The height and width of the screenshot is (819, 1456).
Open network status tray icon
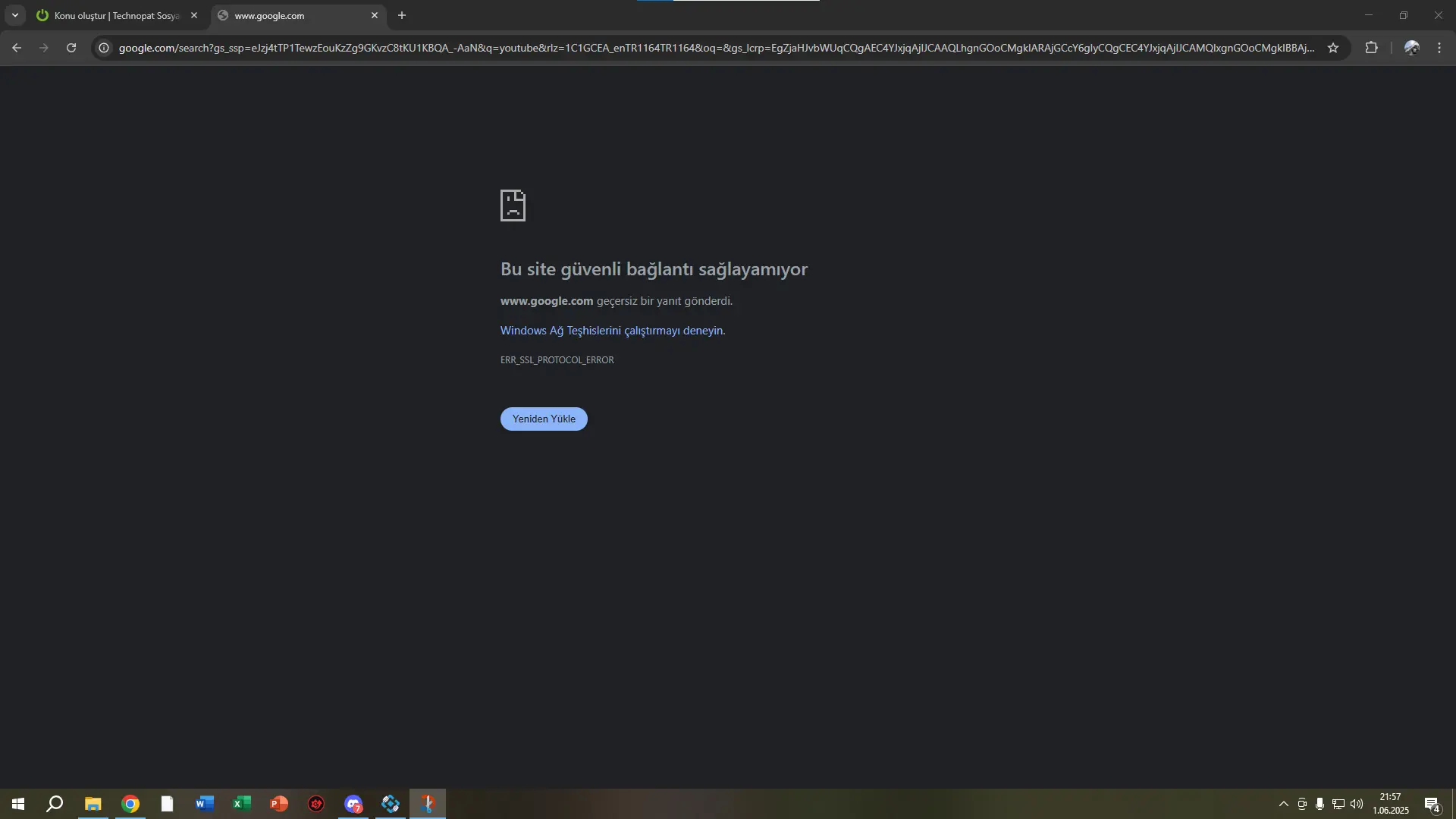point(1338,804)
